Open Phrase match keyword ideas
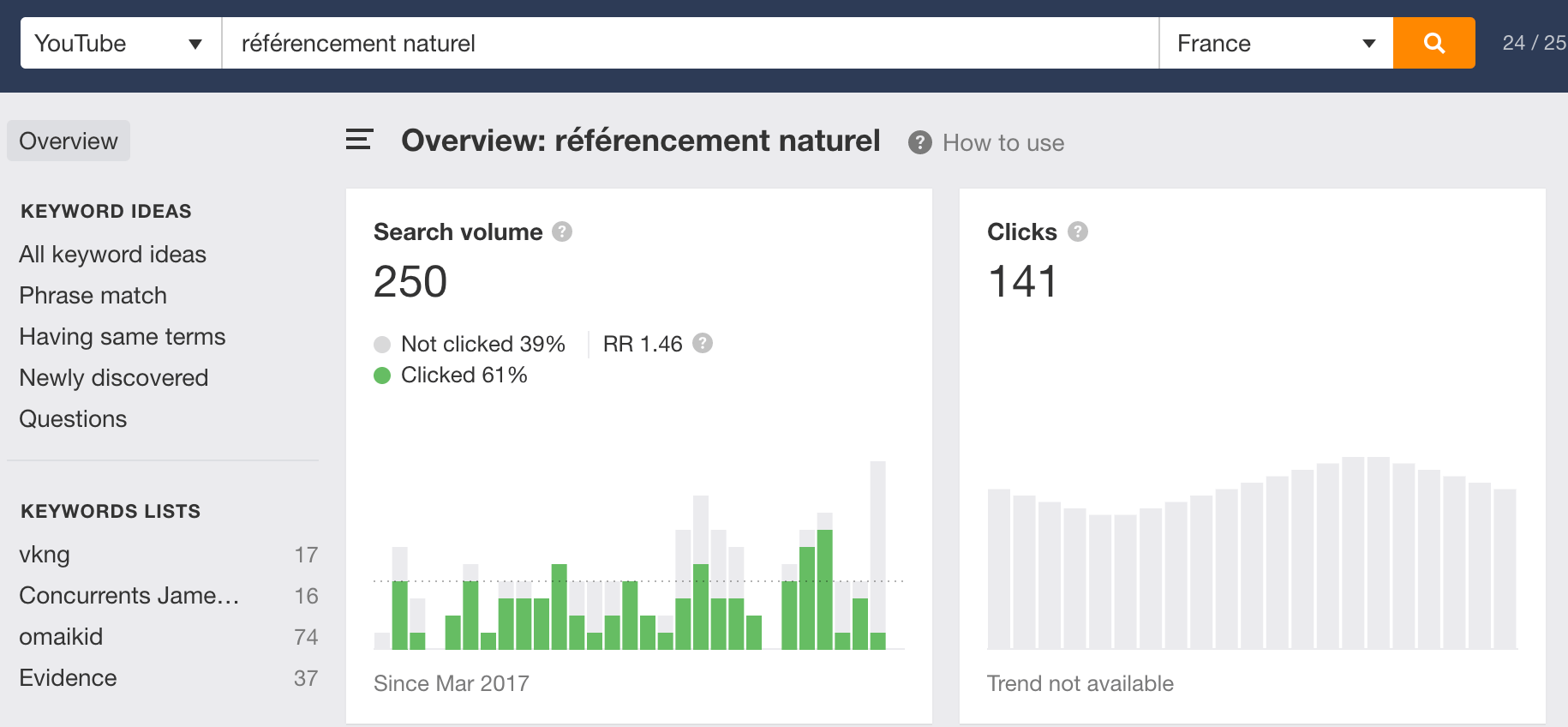Image resolution: width=1568 pixels, height=727 pixels. click(93, 296)
